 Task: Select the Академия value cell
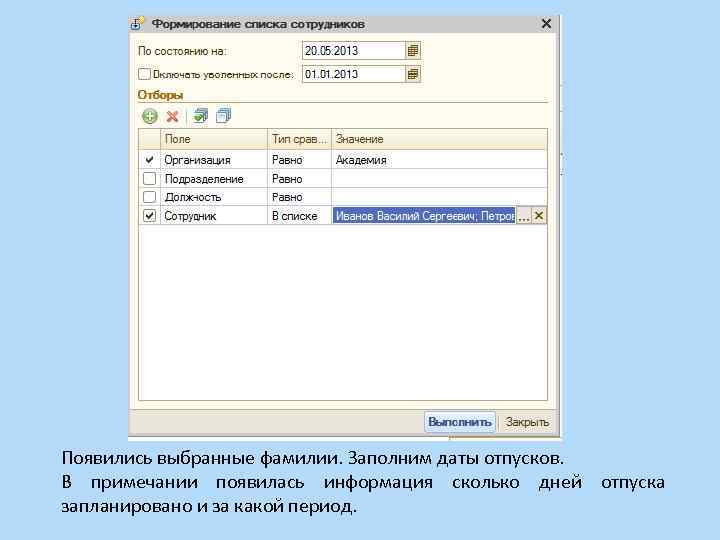point(439,160)
